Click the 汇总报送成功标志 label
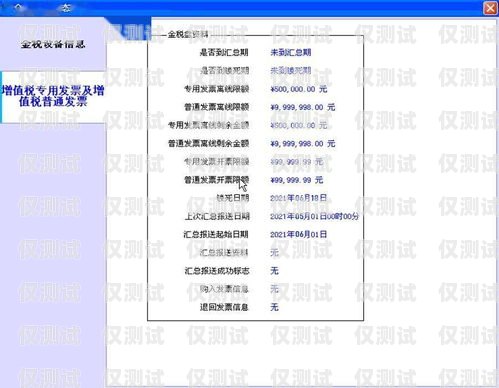Image resolution: width=499 pixels, height=388 pixels. (217, 271)
